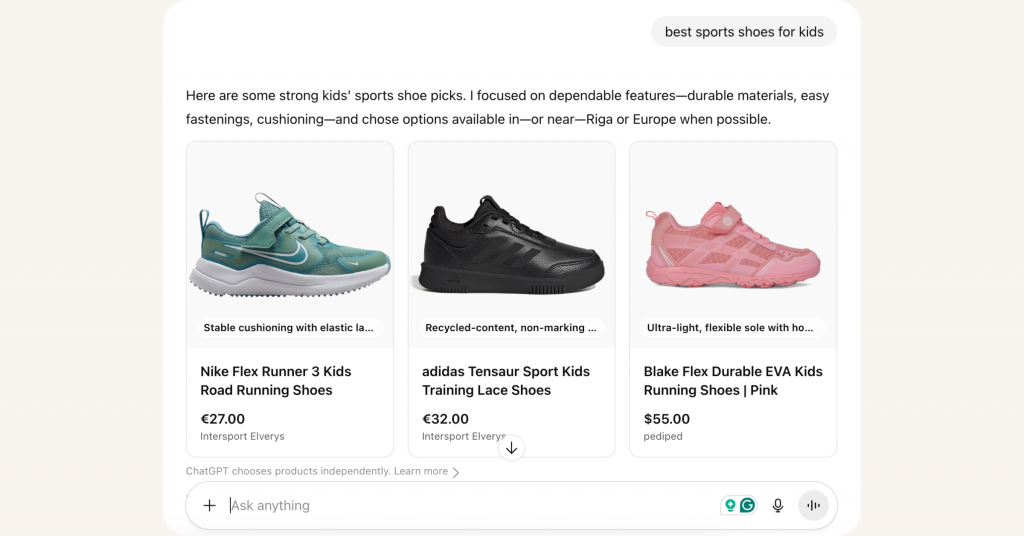The image size is (1024, 536).
Task: Open the pink Blake Flex shoe image
Action: (x=733, y=245)
